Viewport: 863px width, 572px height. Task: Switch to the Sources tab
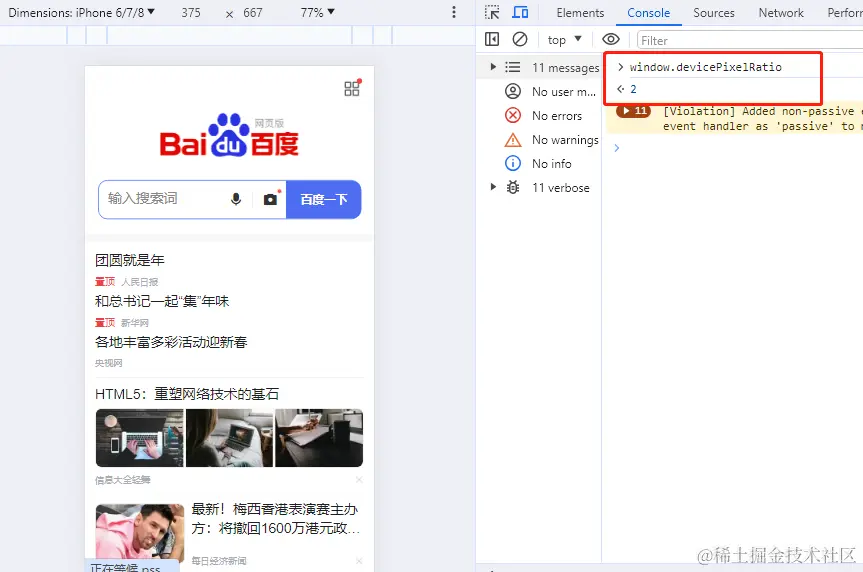coord(714,13)
